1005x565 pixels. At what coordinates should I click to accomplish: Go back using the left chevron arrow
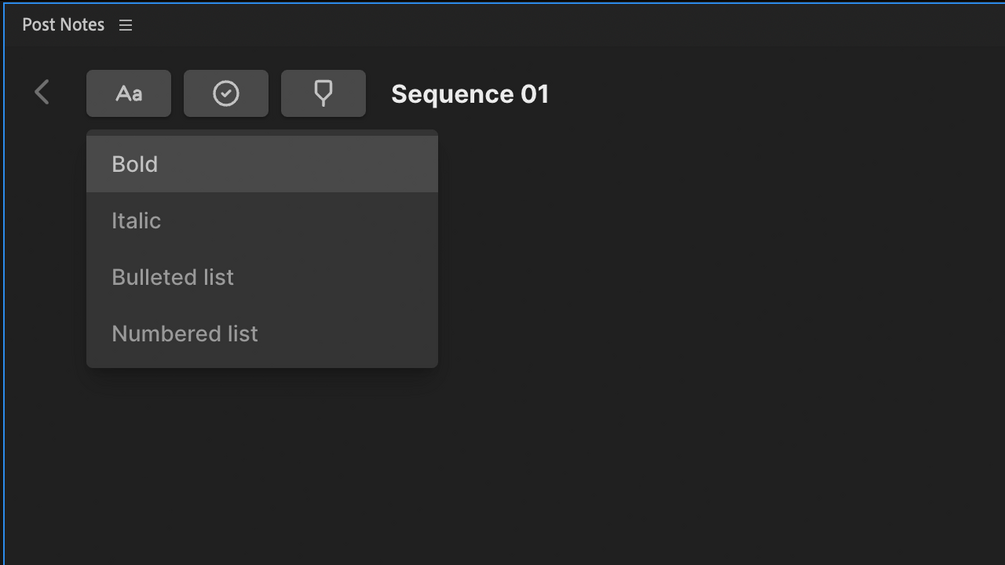click(42, 93)
